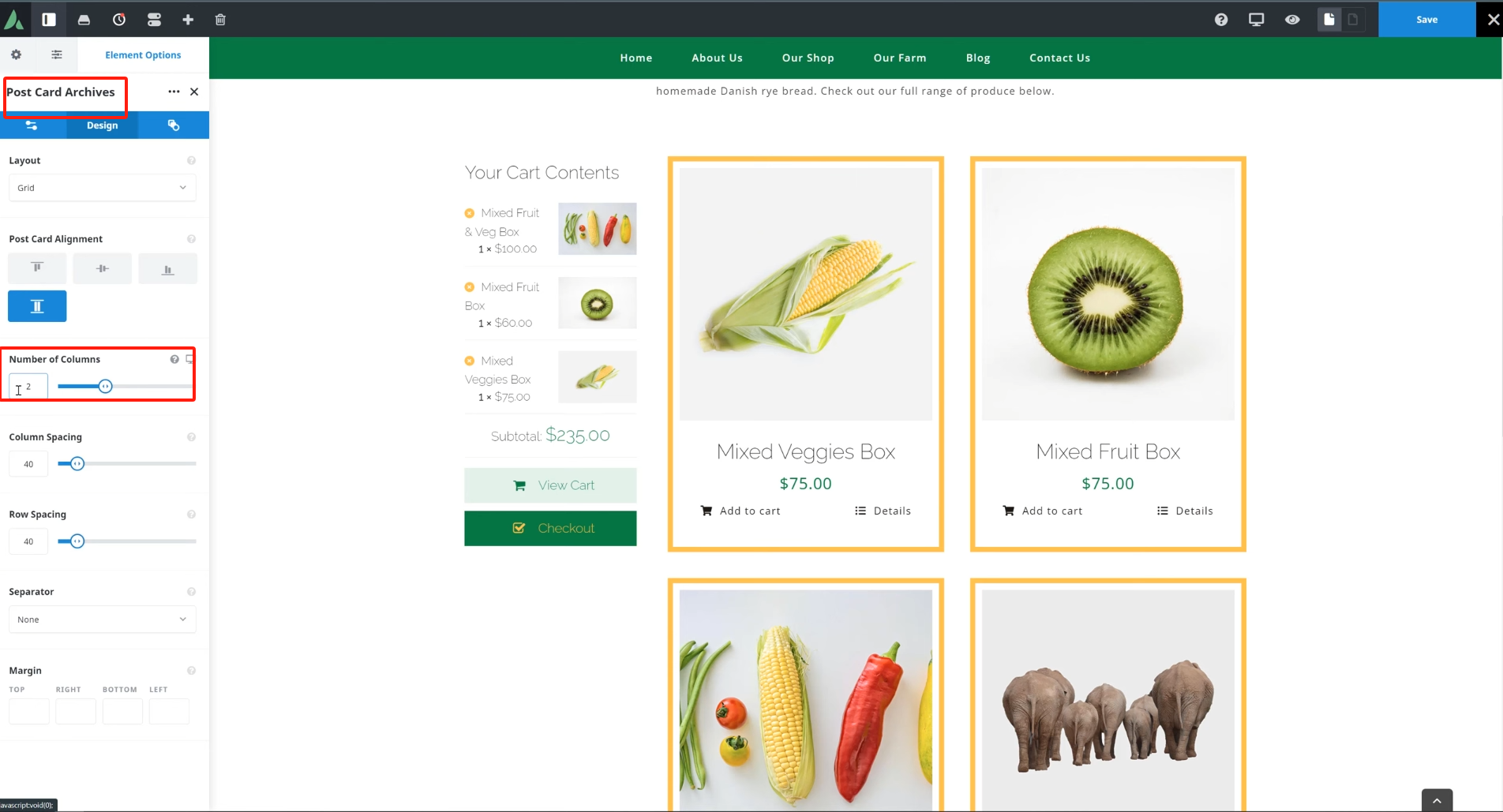Click the green Checkout button
Screen dimensions: 1503x812
tap(550, 528)
